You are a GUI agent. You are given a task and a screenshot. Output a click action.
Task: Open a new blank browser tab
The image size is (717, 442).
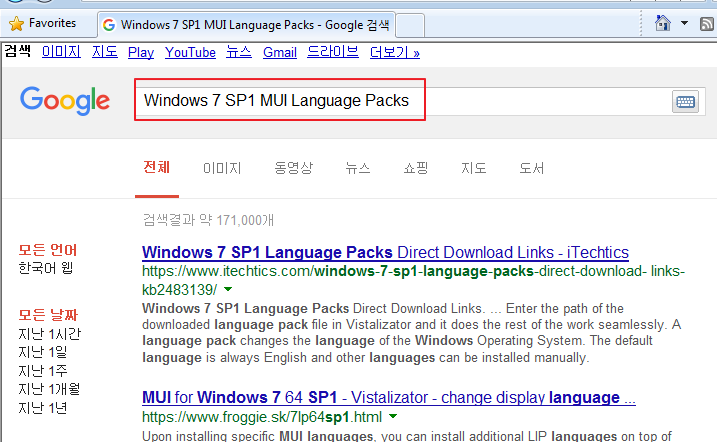pos(410,26)
